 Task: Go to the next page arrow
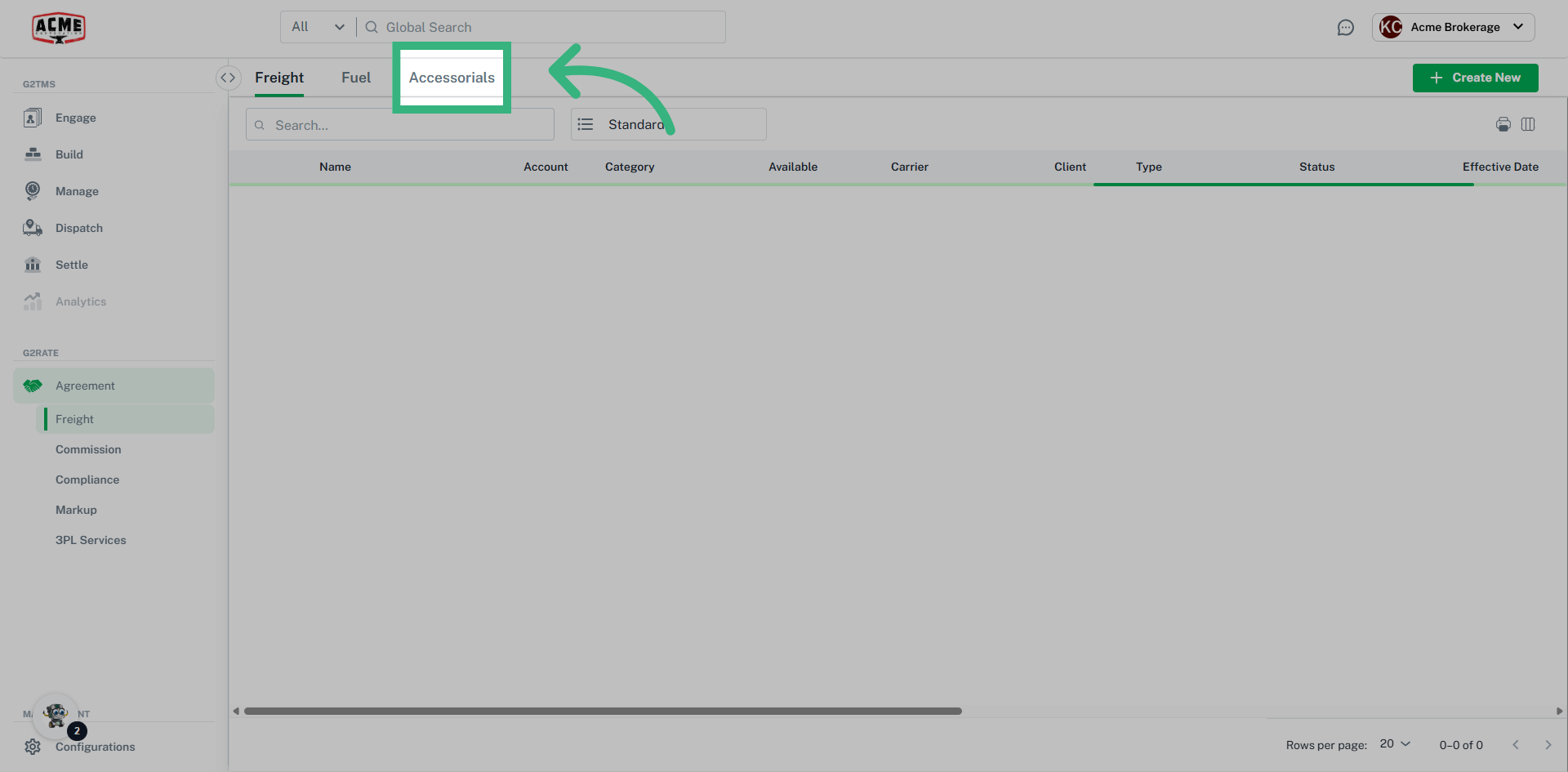click(x=1548, y=745)
